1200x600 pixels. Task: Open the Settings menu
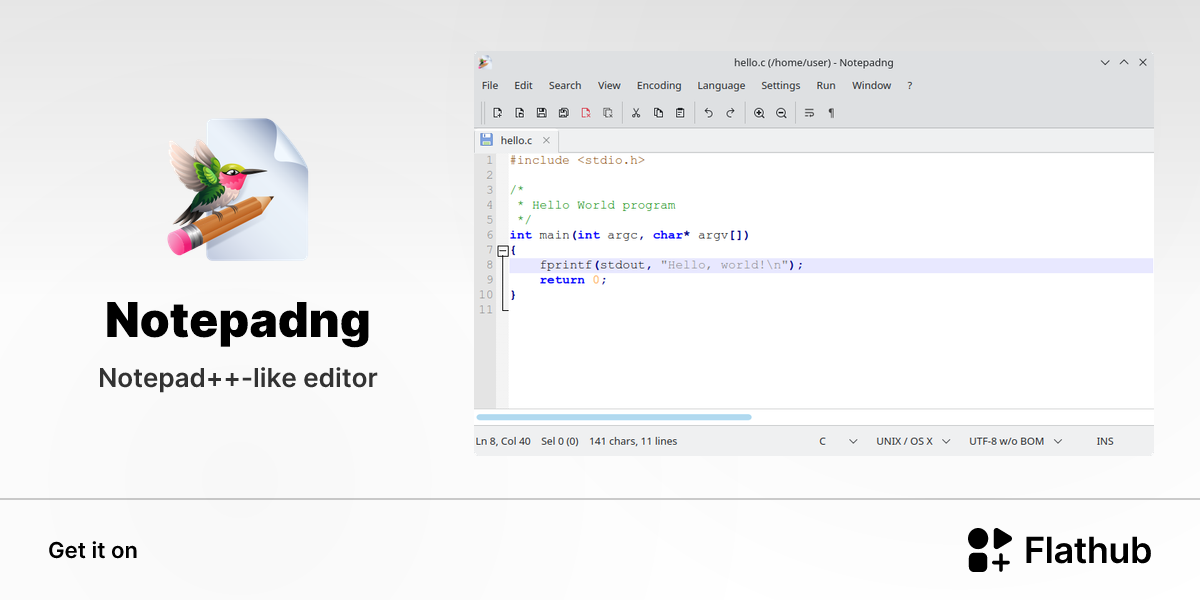pyautogui.click(x=781, y=86)
